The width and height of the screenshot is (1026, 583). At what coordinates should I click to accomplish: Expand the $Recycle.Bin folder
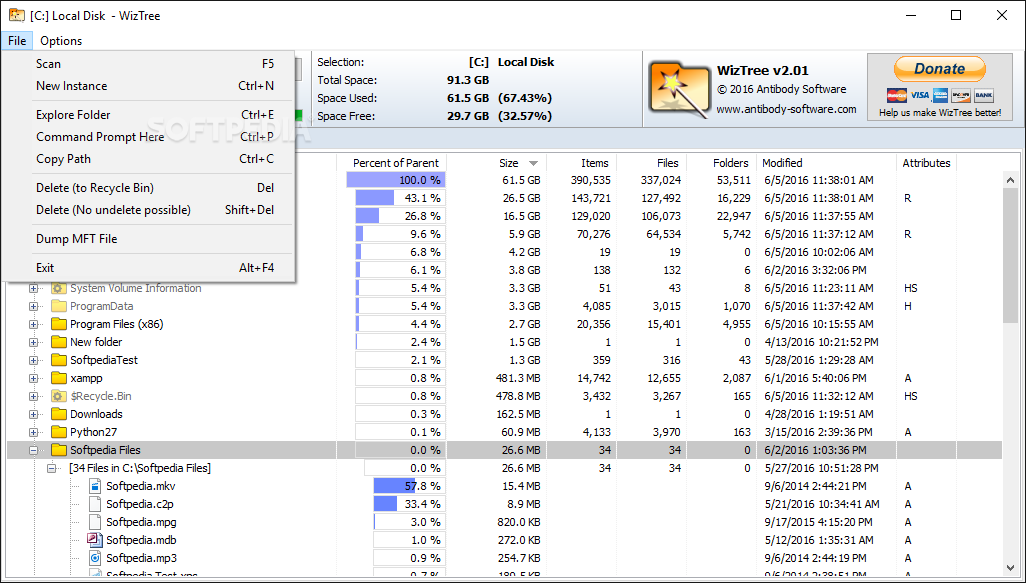[x=33, y=396]
